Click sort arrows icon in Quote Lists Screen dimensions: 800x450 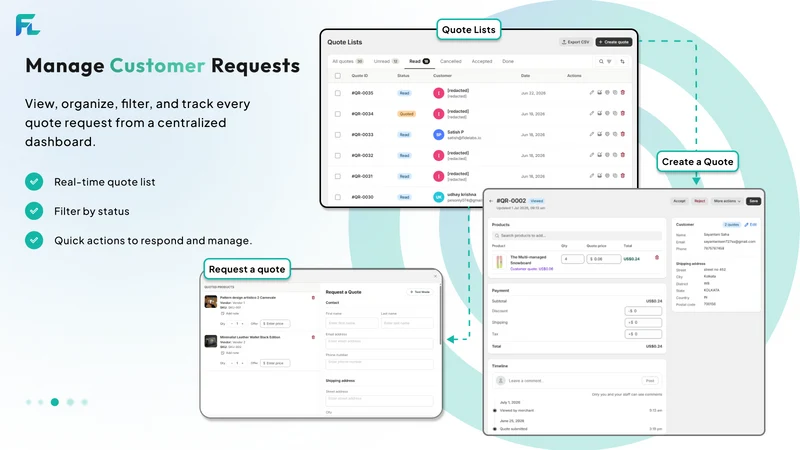click(622, 61)
